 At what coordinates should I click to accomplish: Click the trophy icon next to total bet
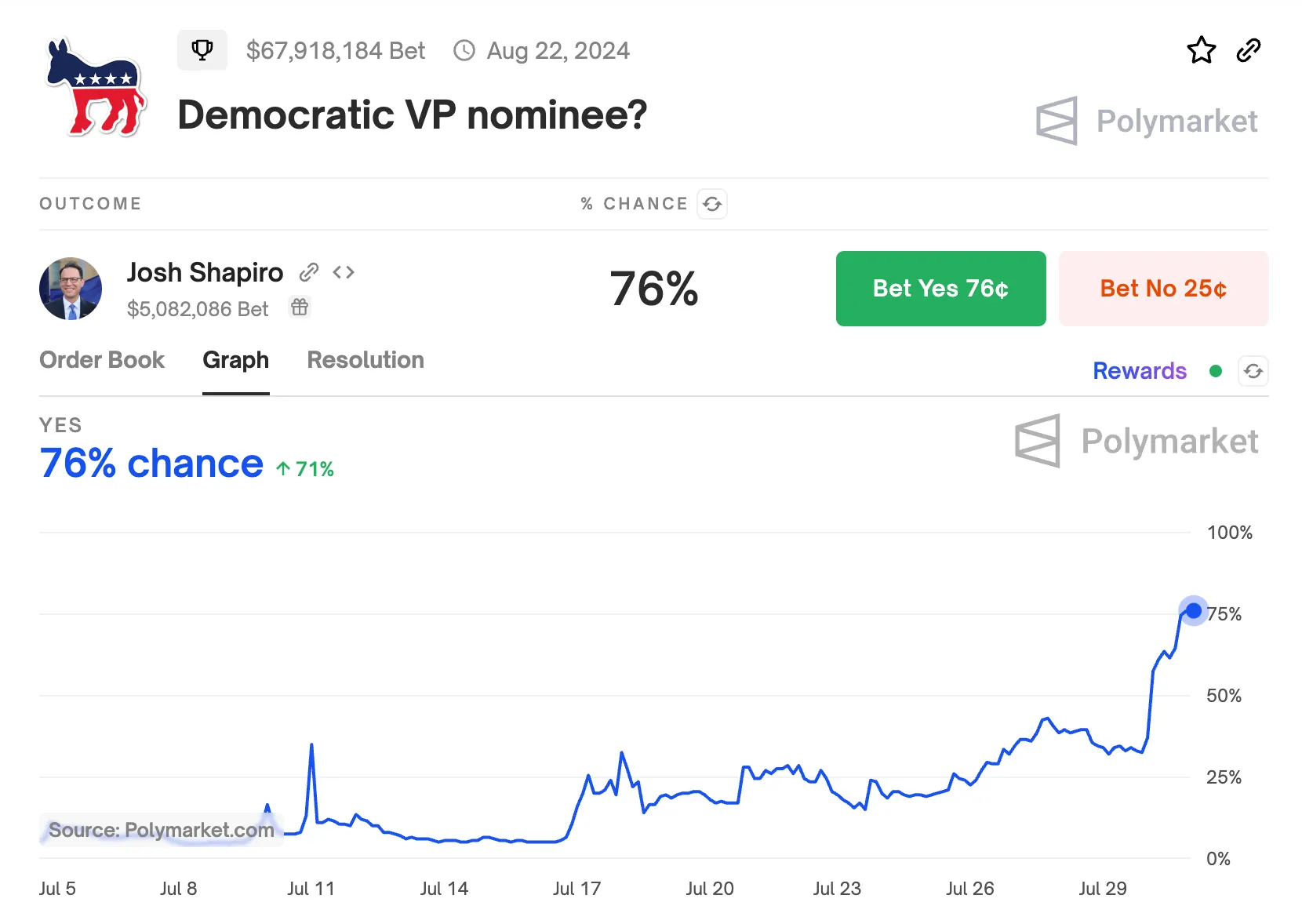(202, 49)
